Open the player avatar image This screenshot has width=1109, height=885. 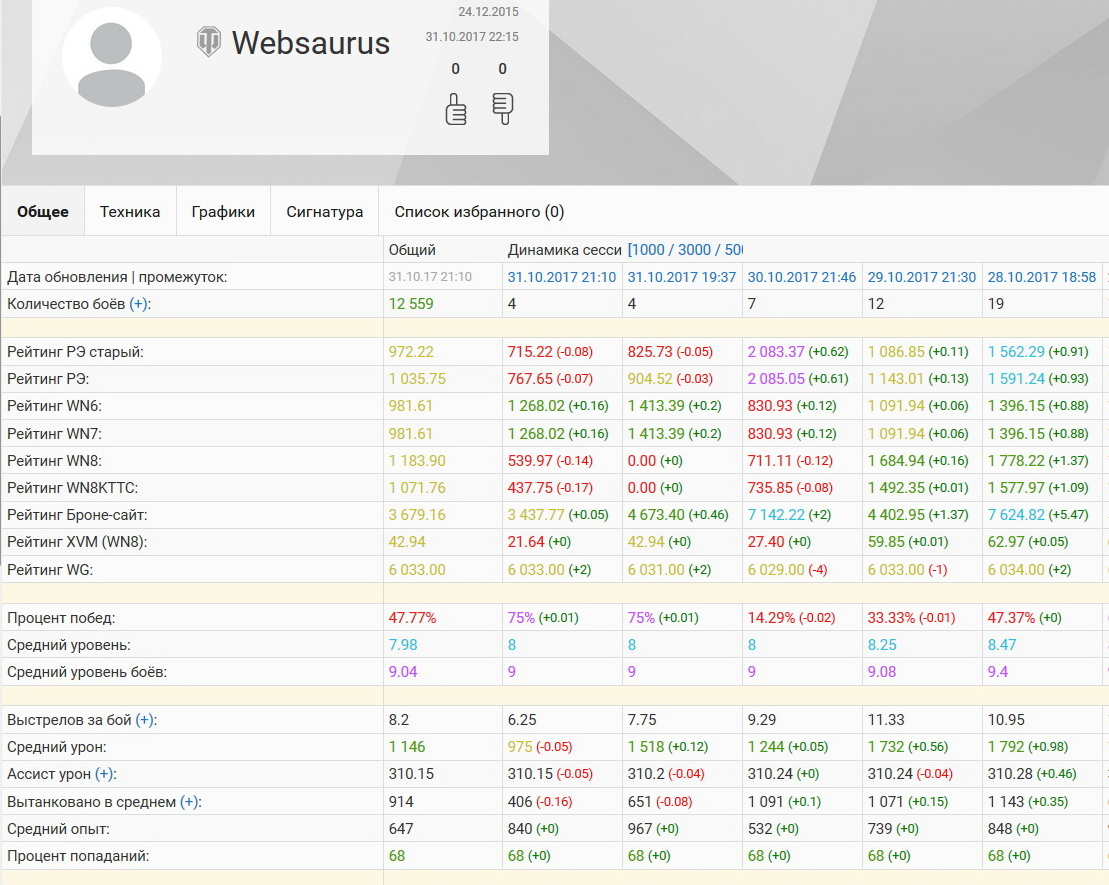tap(112, 58)
